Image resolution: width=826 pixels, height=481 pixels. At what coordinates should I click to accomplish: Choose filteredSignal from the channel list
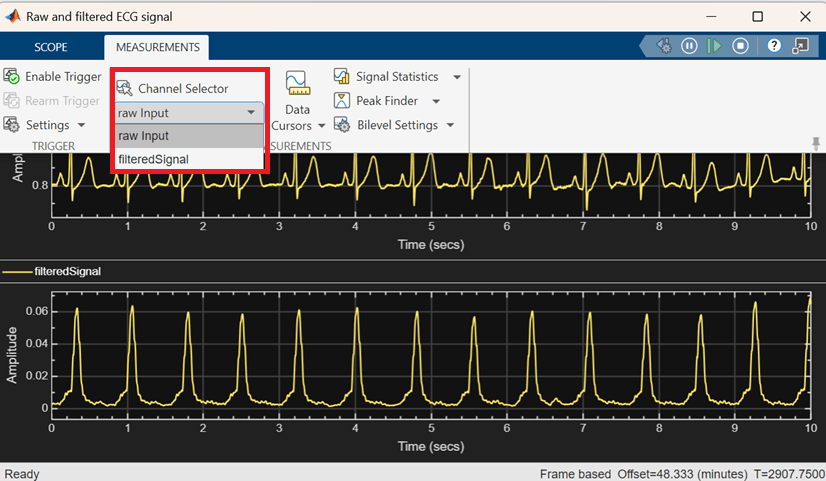[153, 159]
